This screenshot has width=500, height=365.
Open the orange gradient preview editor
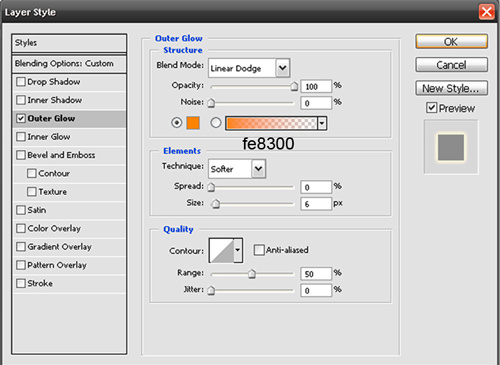[271, 123]
